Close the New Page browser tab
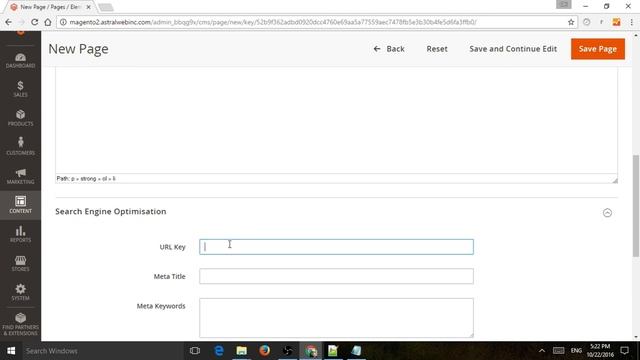Screen dimensions: 640x360 coord(88,7)
